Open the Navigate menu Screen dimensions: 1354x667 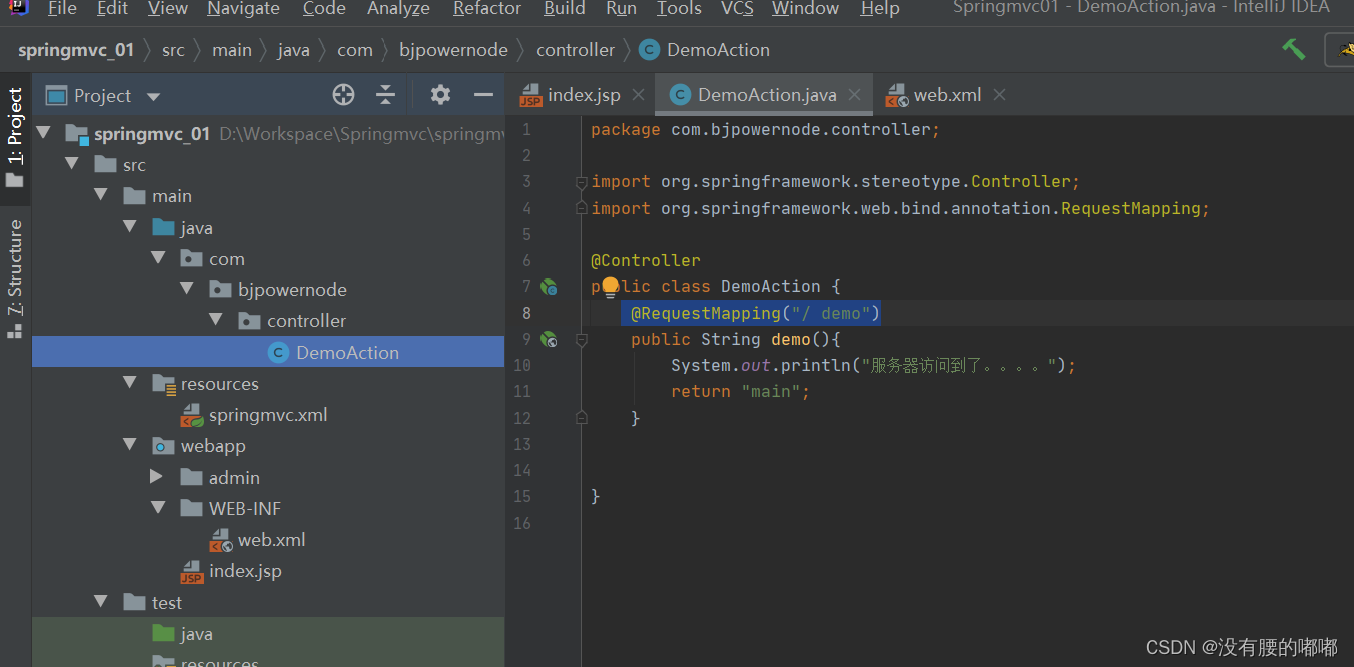pyautogui.click(x=244, y=8)
